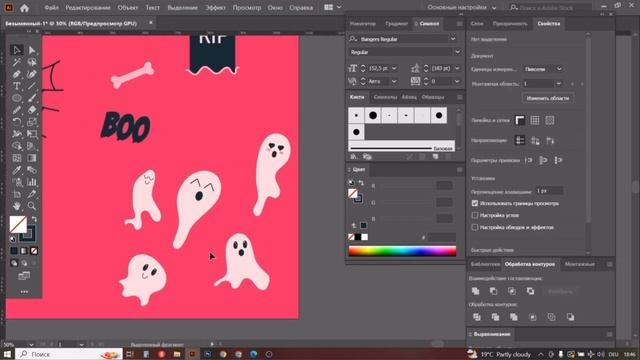
Task: Open the kerning 'Авто' dropdown
Action: (x=394, y=82)
